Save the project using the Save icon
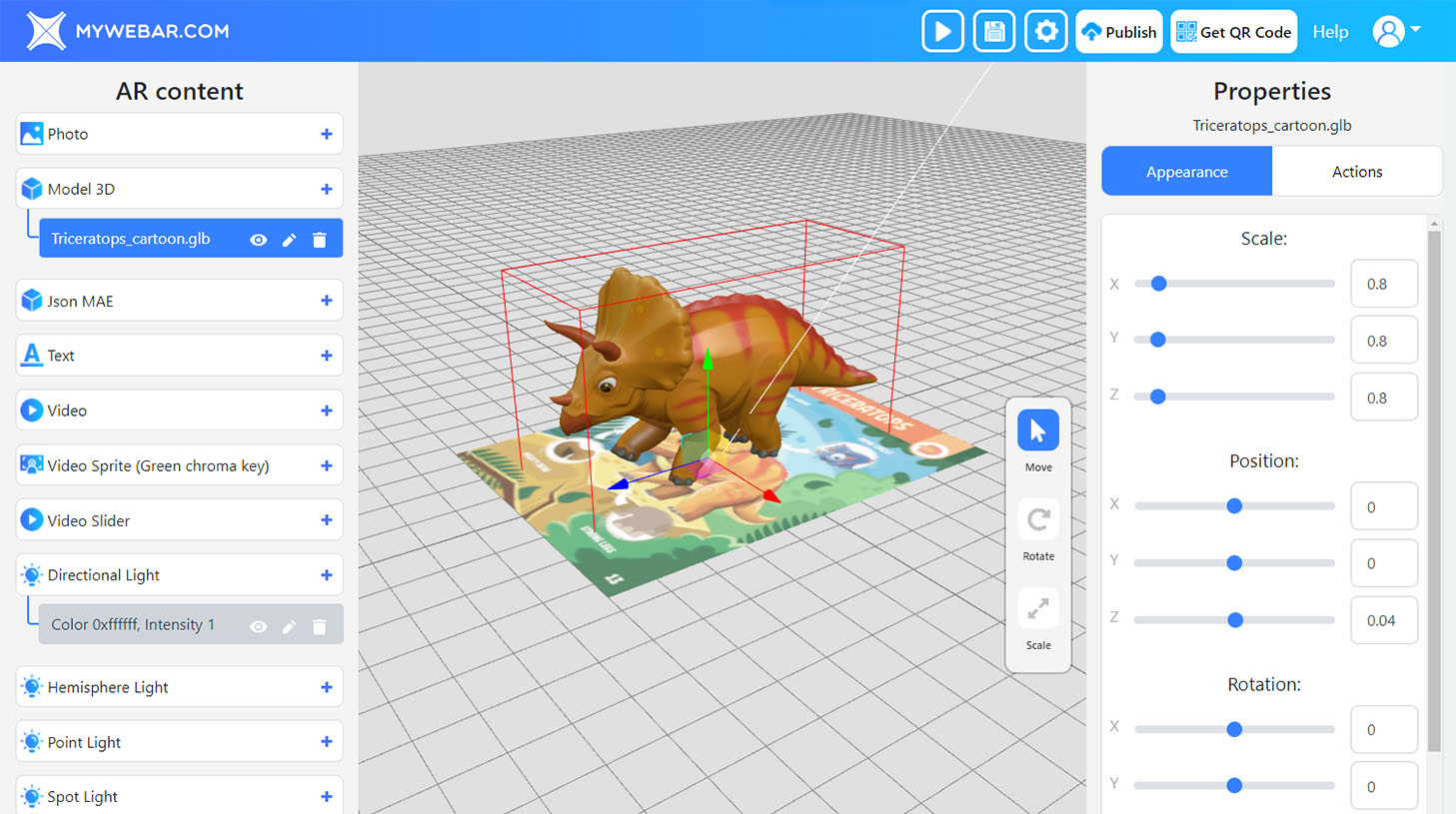 tap(993, 31)
